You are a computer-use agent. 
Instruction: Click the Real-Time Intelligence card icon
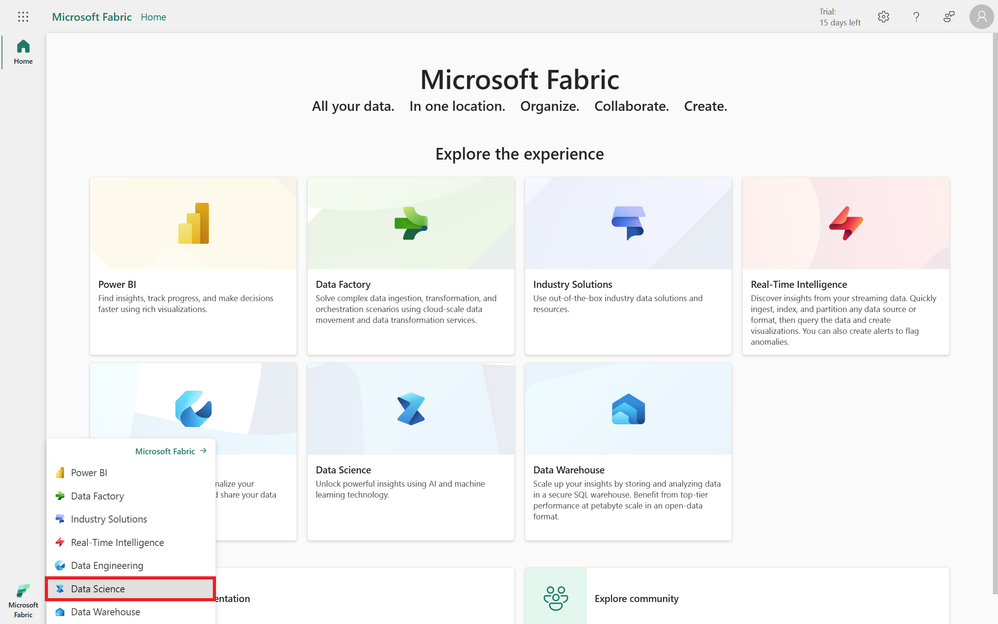pos(846,223)
